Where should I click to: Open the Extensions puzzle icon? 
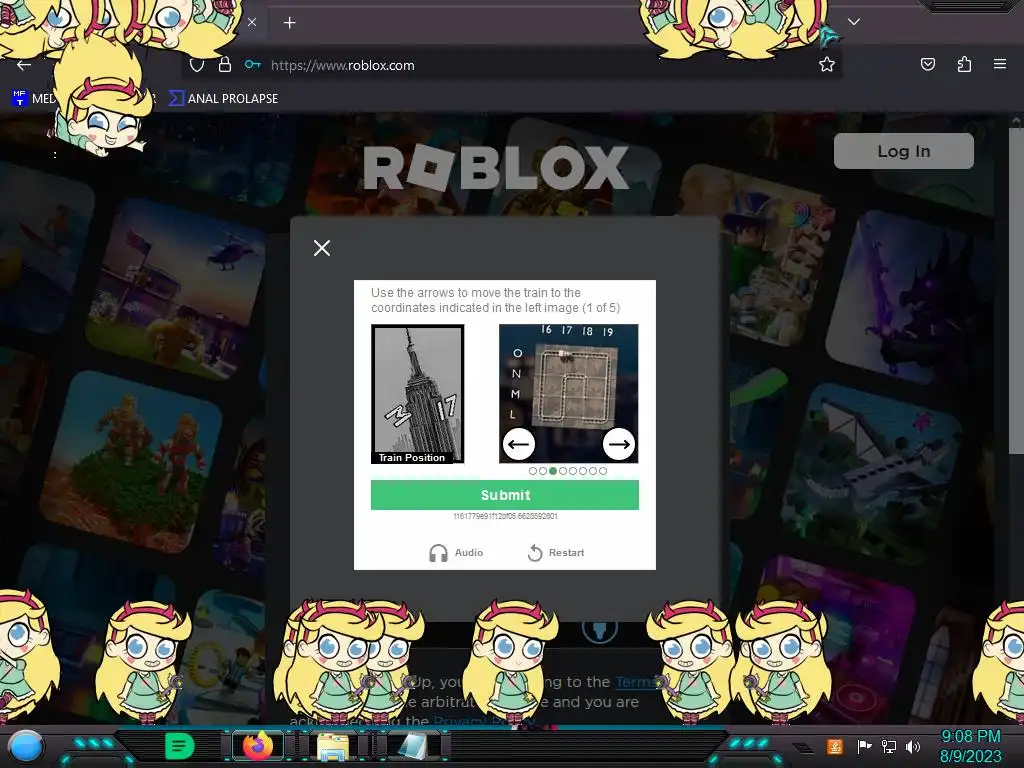click(x=964, y=64)
